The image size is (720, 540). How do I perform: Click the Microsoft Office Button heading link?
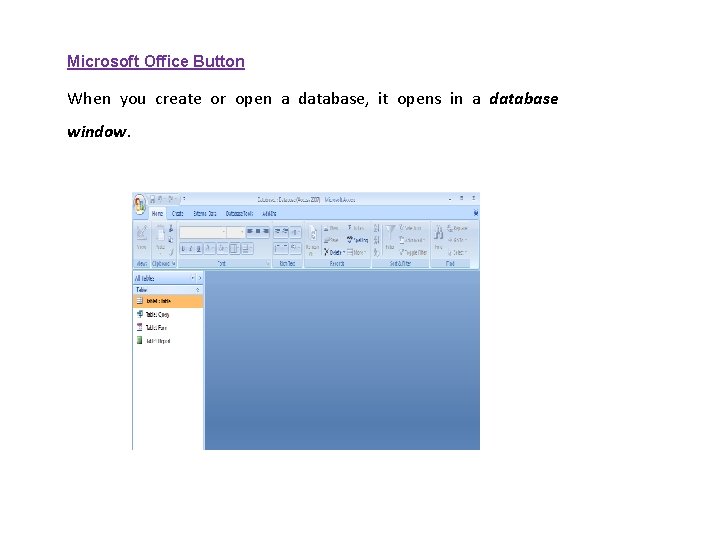pos(156,62)
